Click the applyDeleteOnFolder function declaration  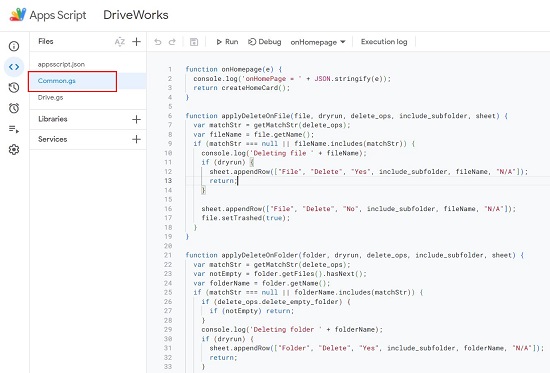pyautogui.click(x=355, y=255)
